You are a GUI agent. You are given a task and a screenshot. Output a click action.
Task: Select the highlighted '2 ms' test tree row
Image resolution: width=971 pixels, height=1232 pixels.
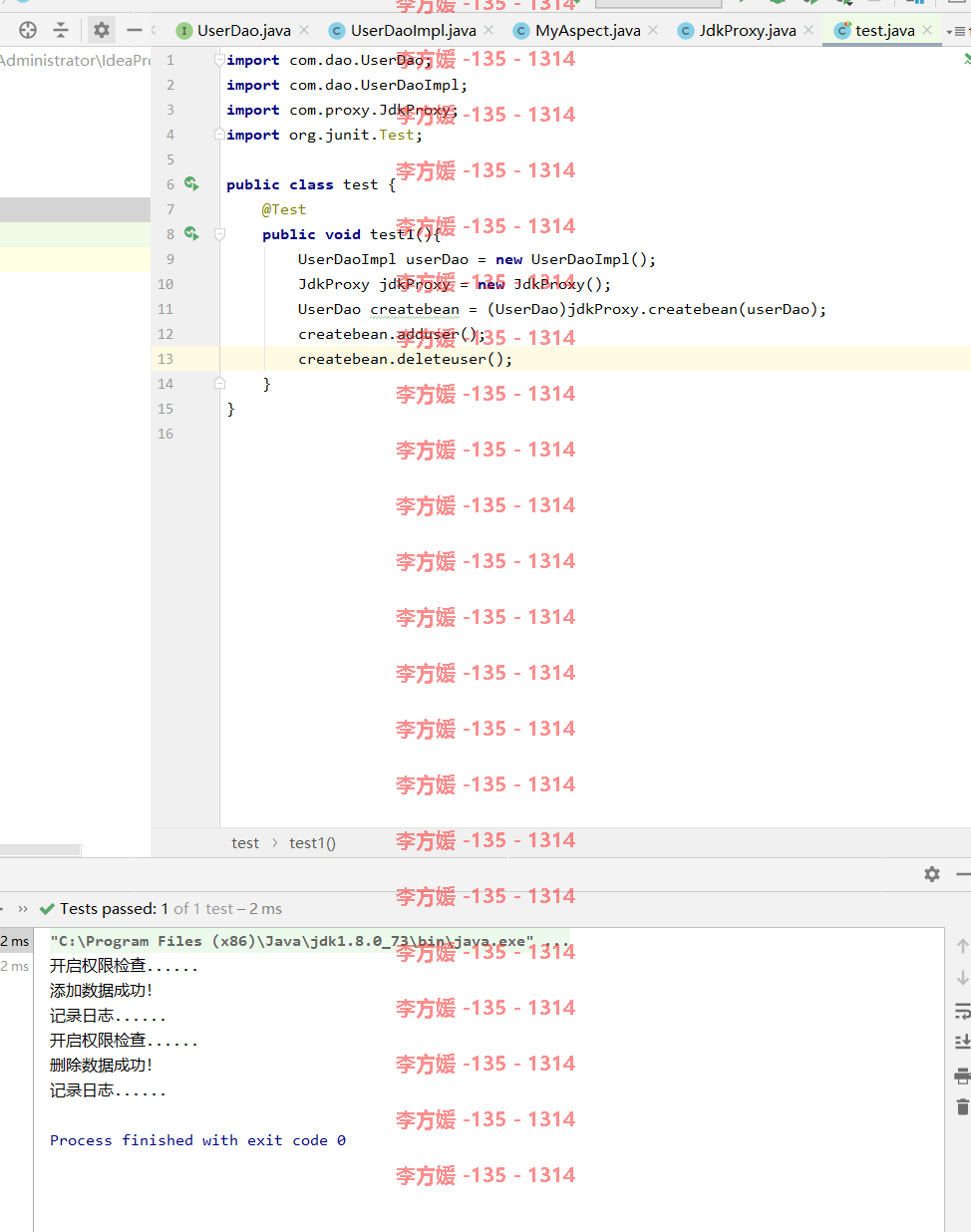pos(16,941)
